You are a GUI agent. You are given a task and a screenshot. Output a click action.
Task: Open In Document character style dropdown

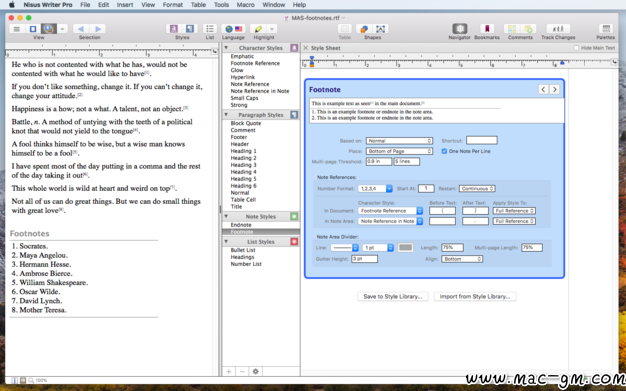click(x=390, y=210)
